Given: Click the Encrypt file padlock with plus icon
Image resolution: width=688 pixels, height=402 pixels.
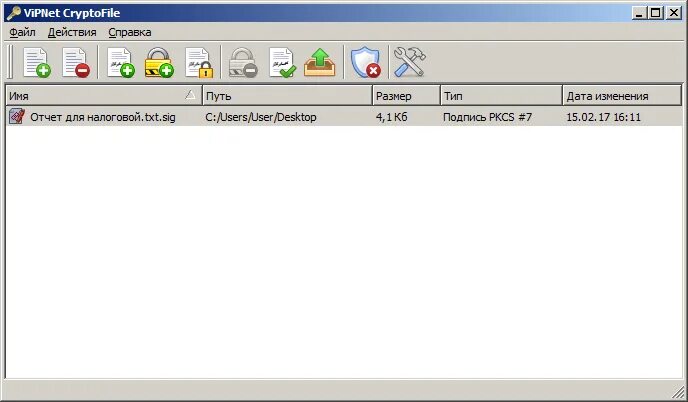Looking at the screenshot, I should [x=159, y=62].
